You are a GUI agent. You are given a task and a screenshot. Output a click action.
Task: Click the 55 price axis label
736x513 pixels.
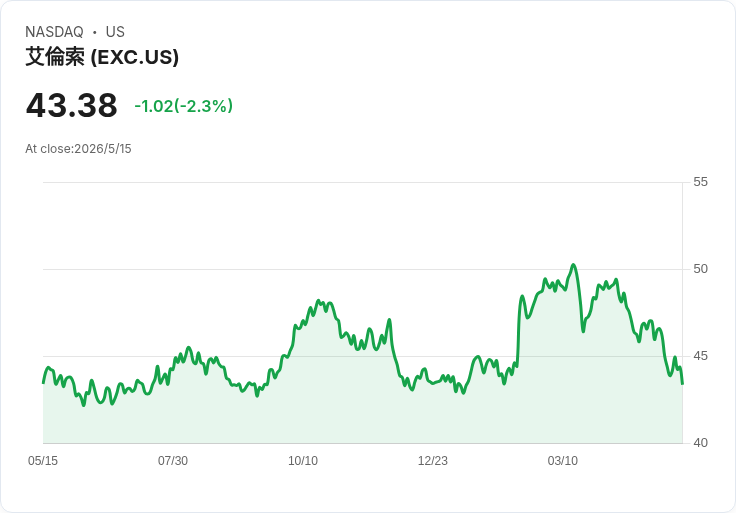click(x=700, y=182)
